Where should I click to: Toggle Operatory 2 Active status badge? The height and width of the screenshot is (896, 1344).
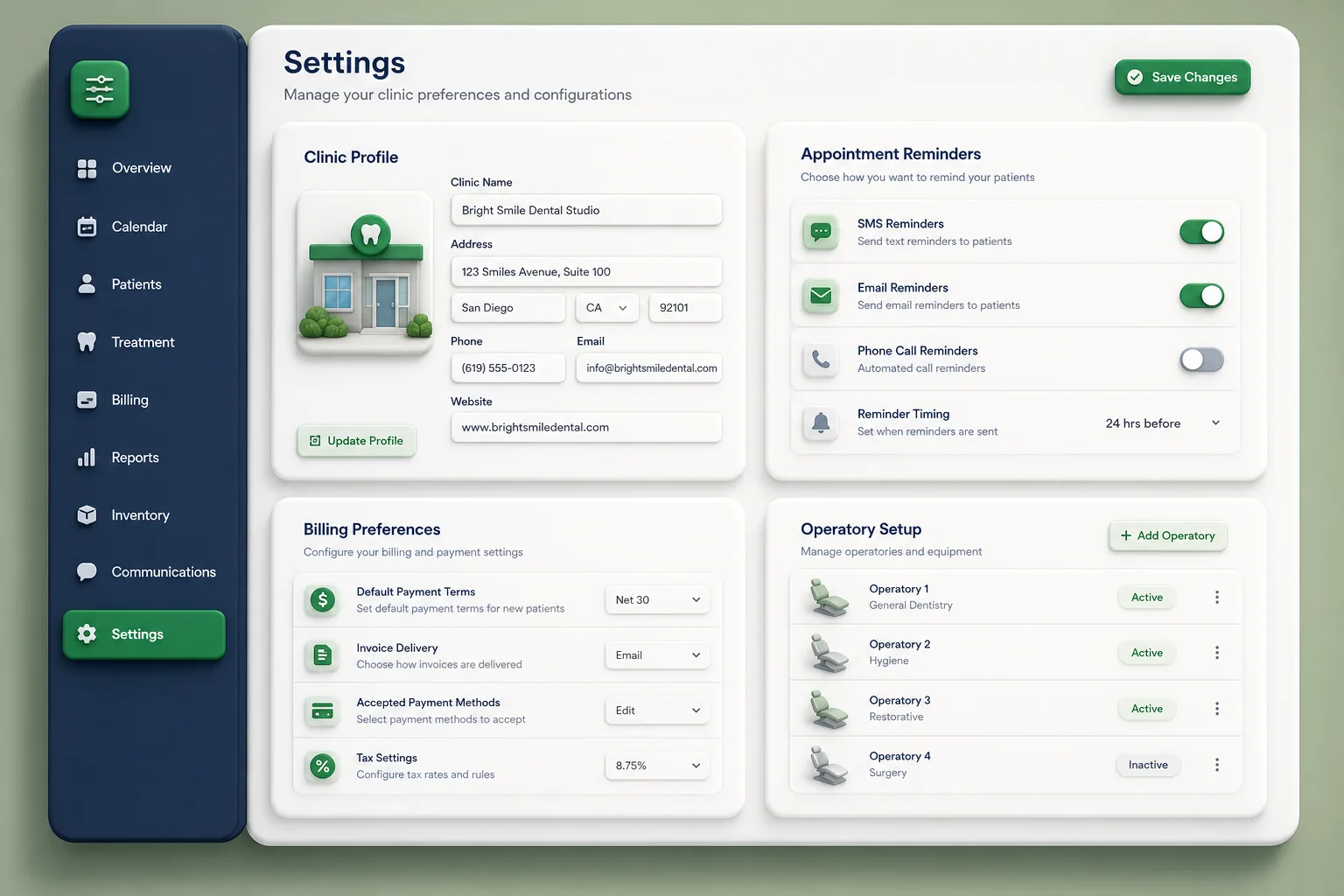point(1147,653)
